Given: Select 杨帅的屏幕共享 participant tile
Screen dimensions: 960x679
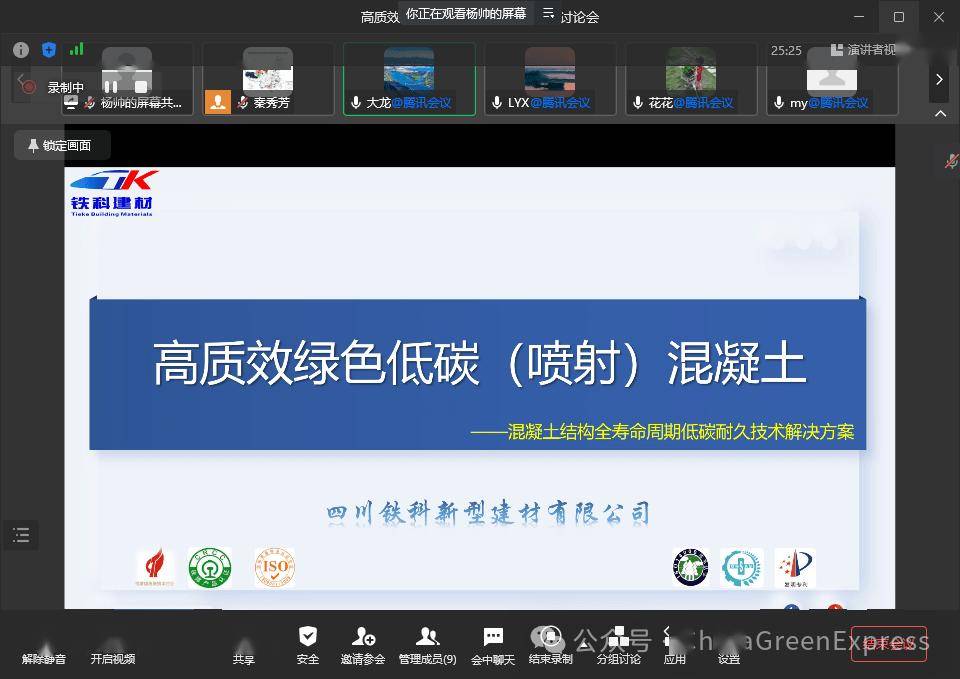Looking at the screenshot, I should click(127, 79).
